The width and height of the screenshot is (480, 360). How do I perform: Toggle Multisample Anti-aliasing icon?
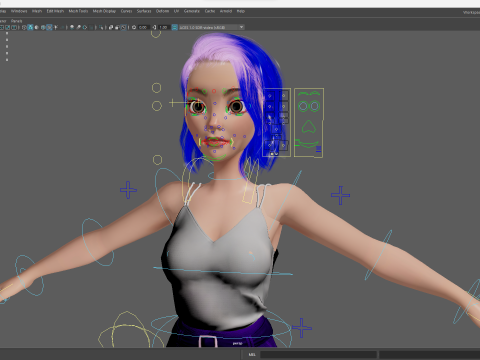(x=85, y=27)
